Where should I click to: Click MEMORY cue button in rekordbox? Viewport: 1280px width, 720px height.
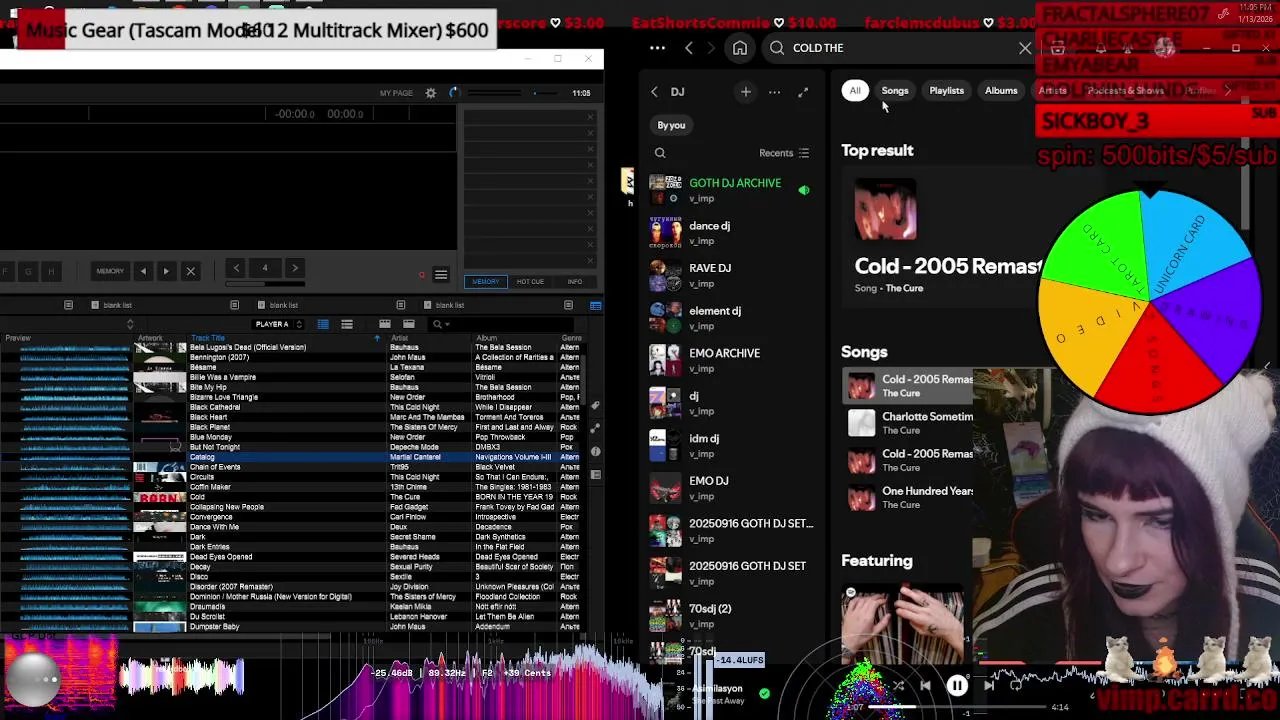click(110, 271)
